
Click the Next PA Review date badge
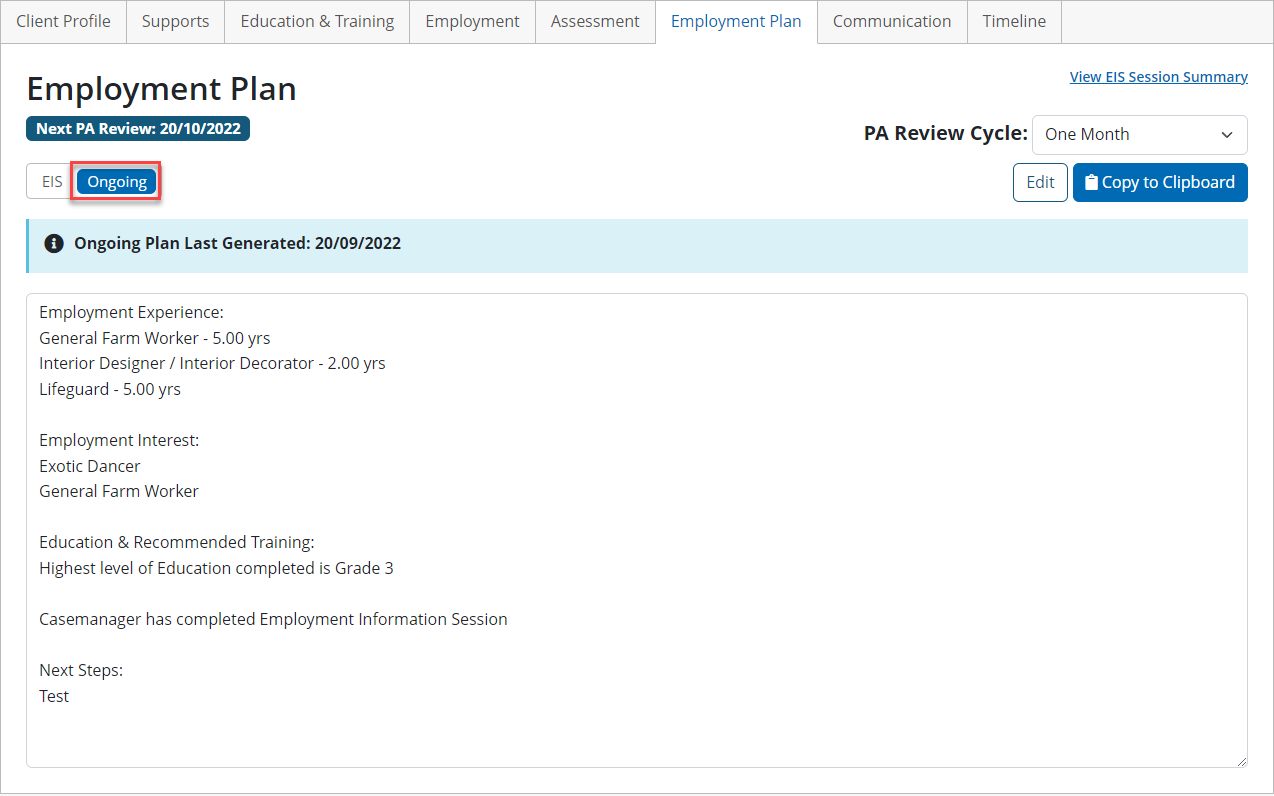click(x=138, y=129)
